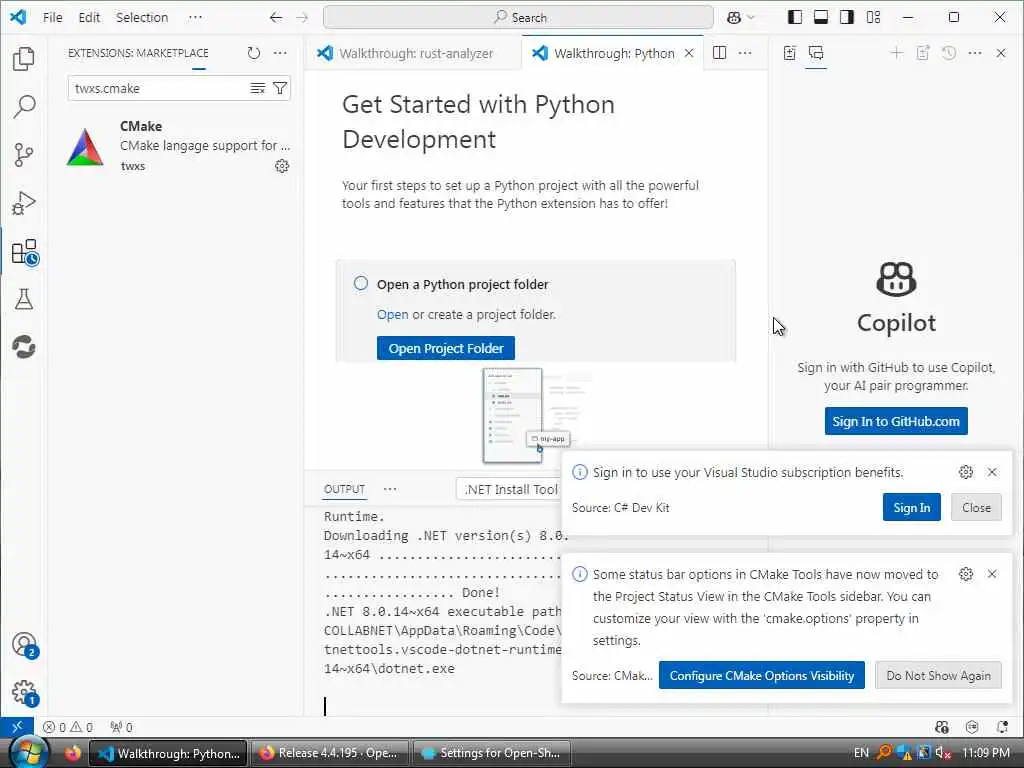Screen dimensions: 1024x768
Task: Click Close on C# Dev Kit notification
Action: [x=976, y=507]
